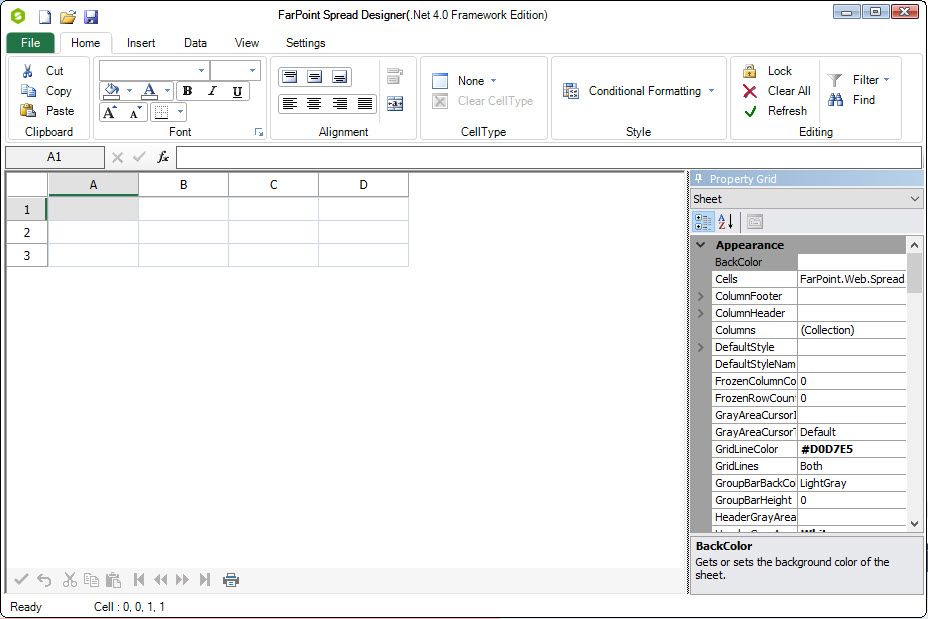This screenshot has height=619, width=928.
Task: Switch to the View tab
Action: point(247,43)
